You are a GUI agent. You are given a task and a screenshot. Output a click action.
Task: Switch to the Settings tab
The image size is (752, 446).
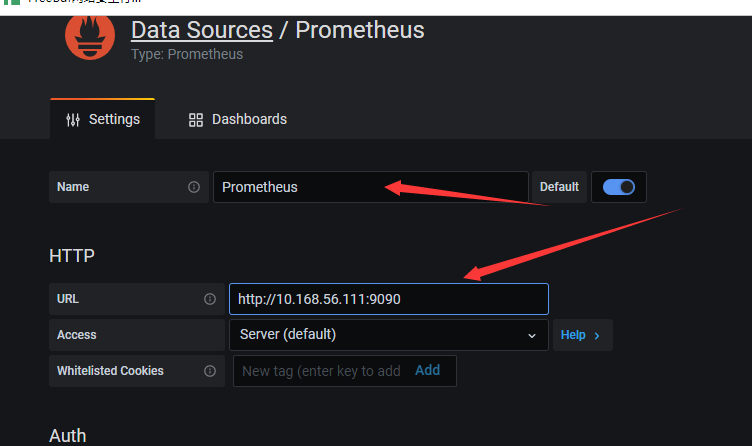coord(103,119)
